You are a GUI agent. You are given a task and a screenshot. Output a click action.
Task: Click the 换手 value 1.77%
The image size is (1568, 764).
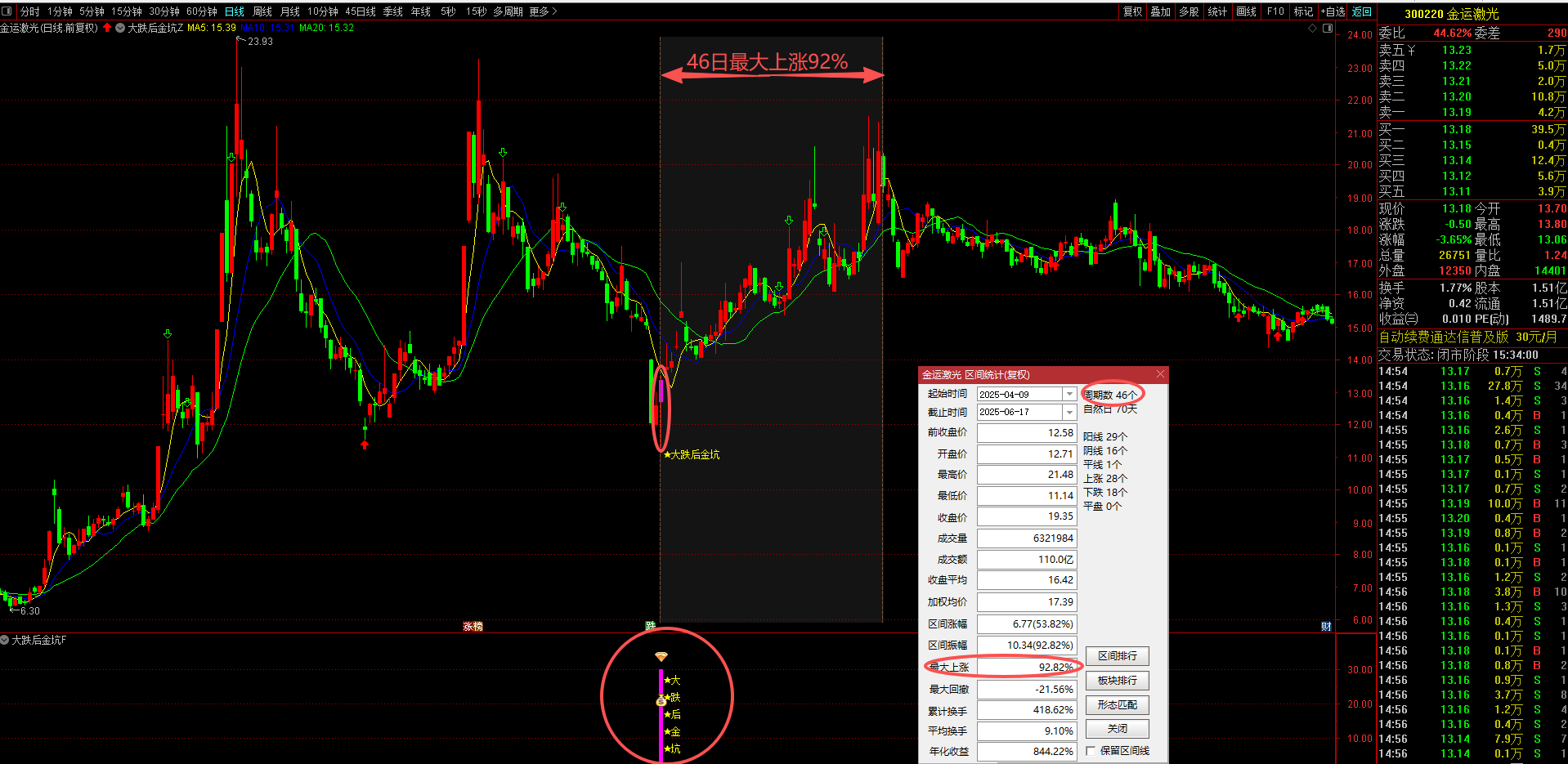pos(1455,288)
